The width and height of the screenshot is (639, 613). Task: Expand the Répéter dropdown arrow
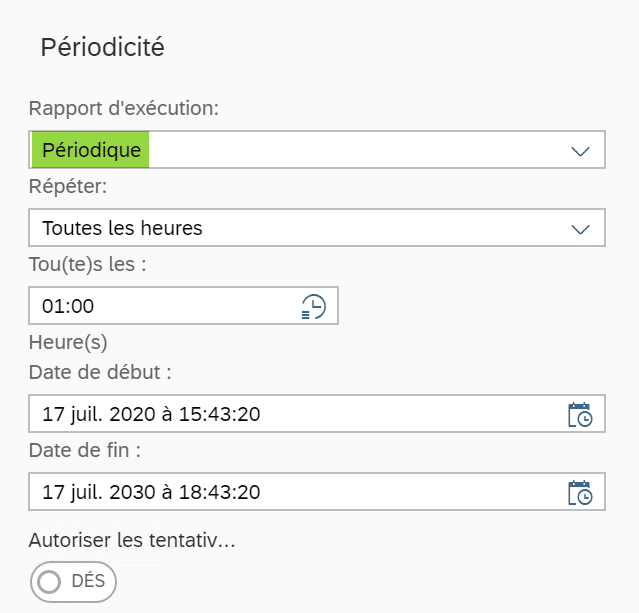(580, 229)
